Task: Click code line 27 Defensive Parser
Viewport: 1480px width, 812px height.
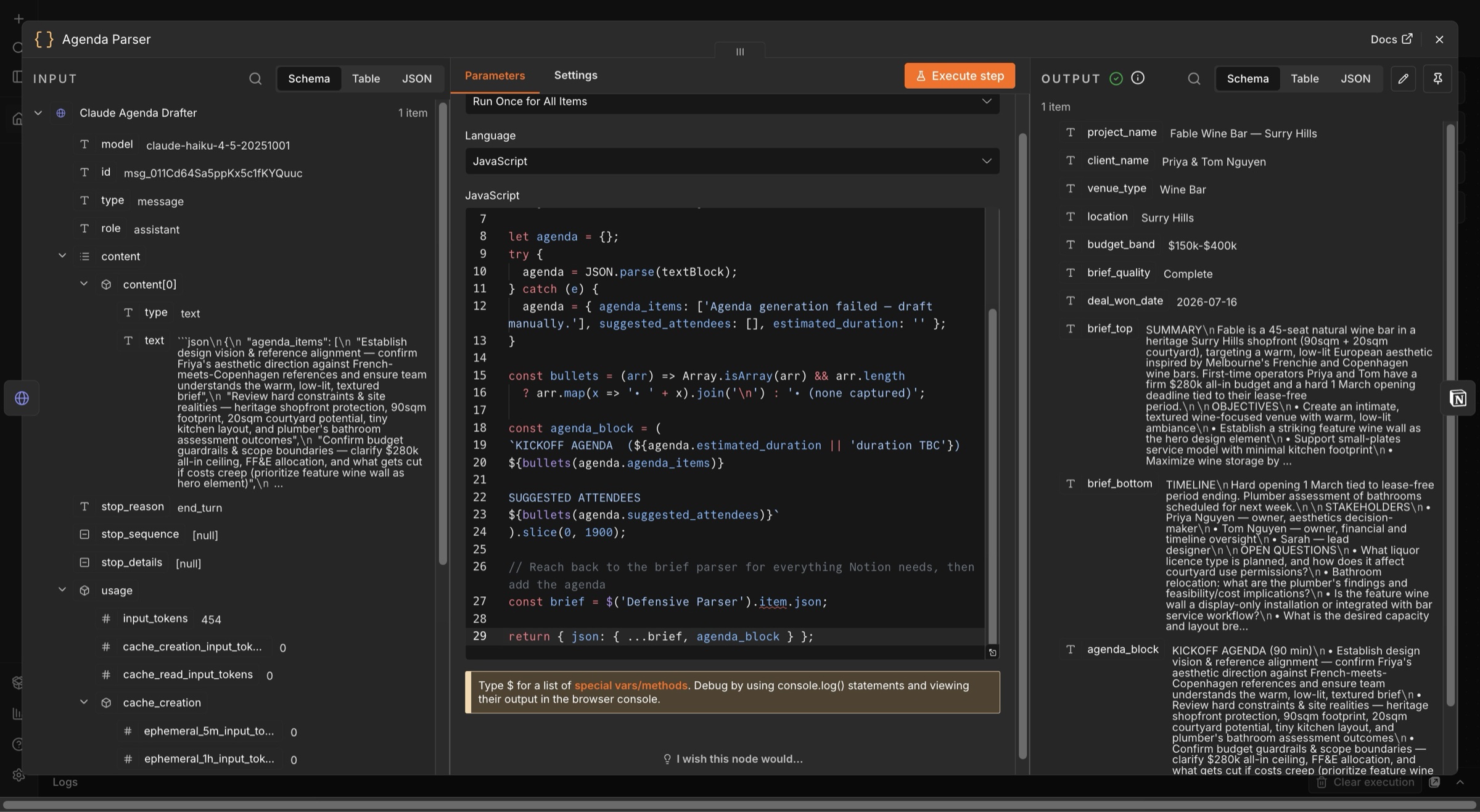Action: 668,602
